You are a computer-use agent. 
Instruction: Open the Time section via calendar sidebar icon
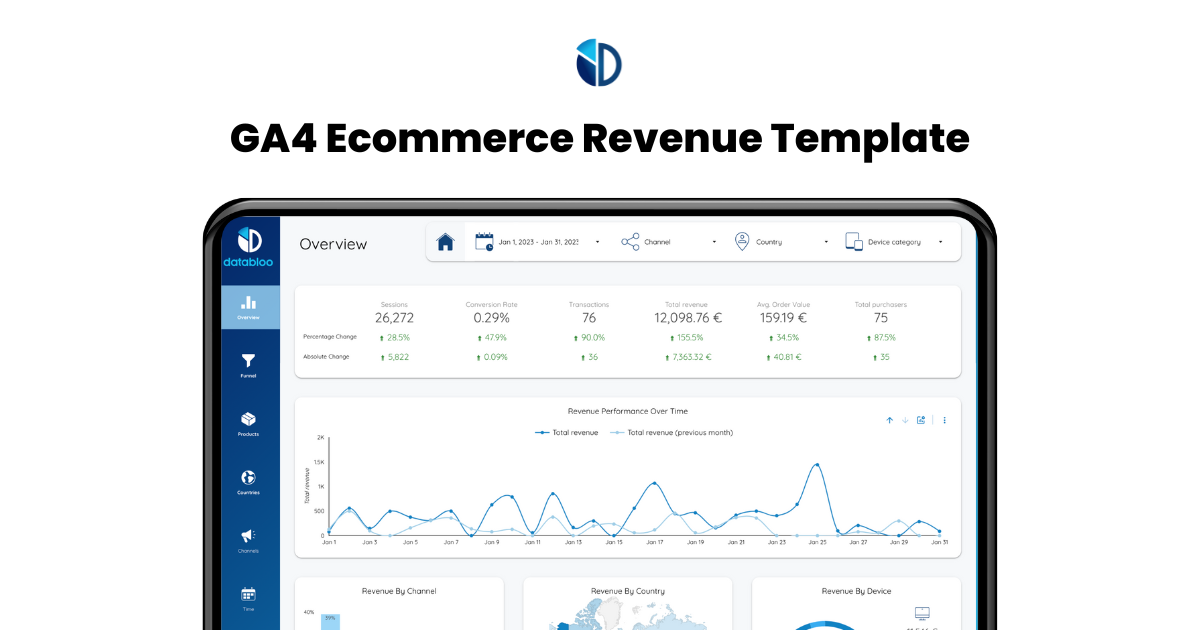point(248,595)
